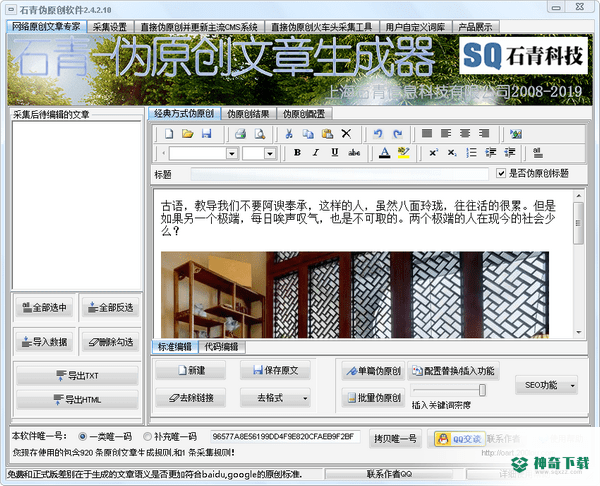600x486 pixels.
Task: Click the 全部反选 button
Action: click(x=111, y=308)
